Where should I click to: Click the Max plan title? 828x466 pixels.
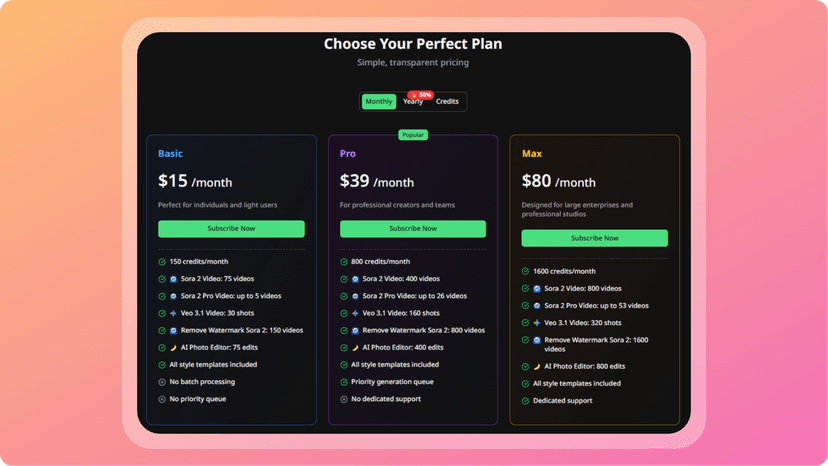coord(532,154)
